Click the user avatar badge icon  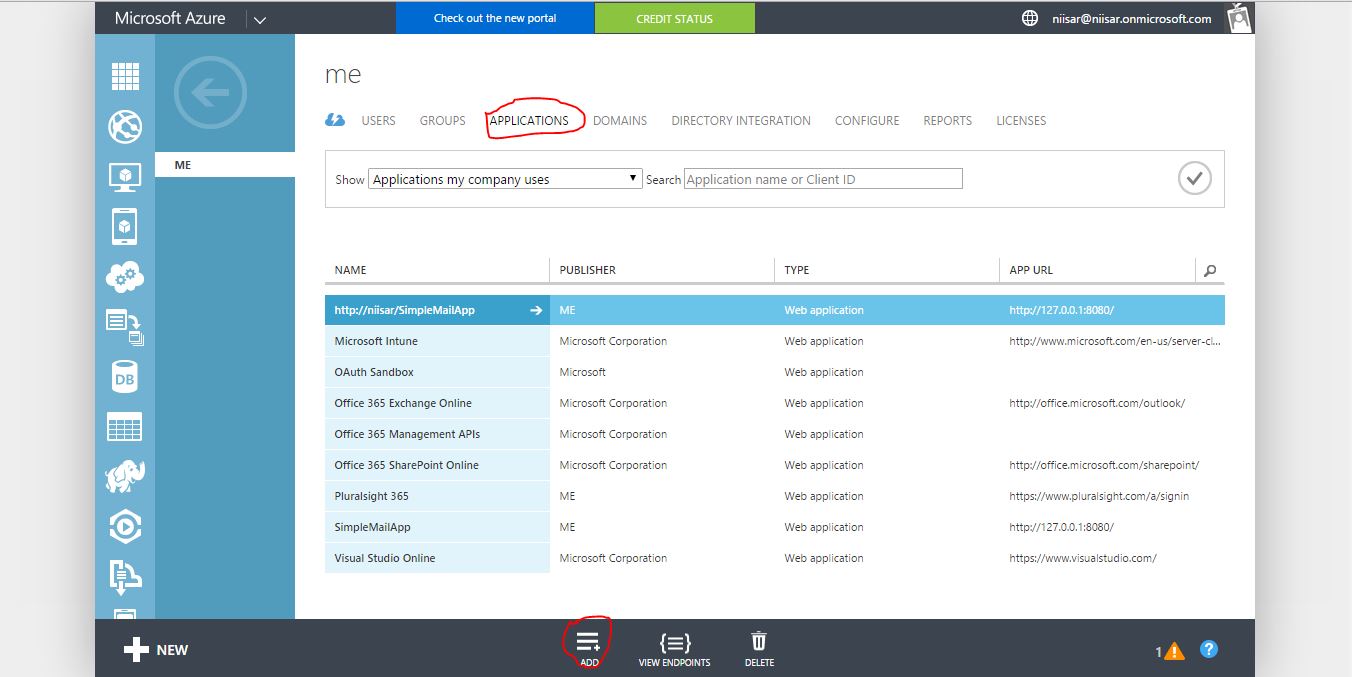pos(1240,17)
